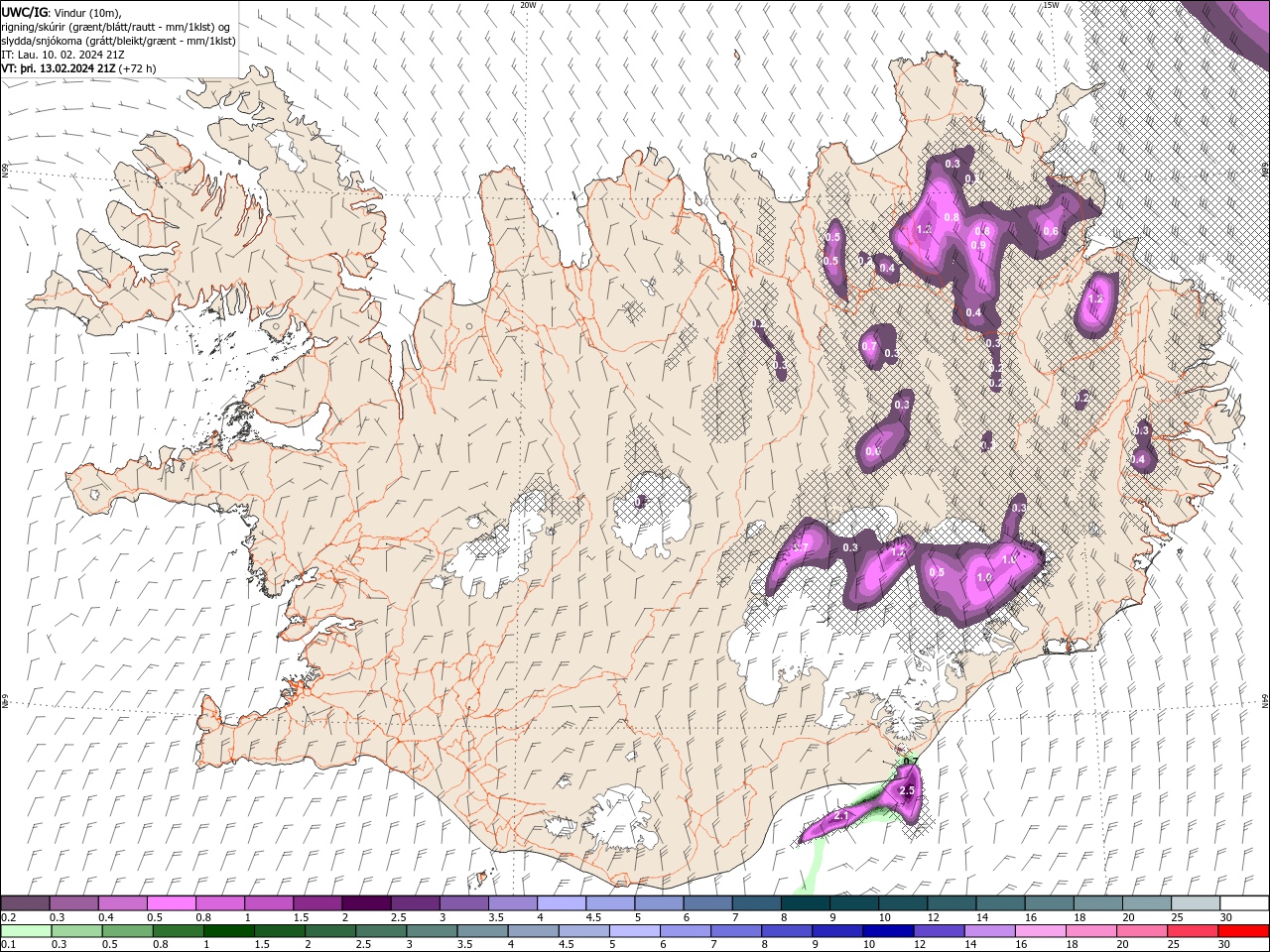Select white upper legend swatch labeled 30
Viewport: 1270px width, 952px height.
pos(1243,903)
